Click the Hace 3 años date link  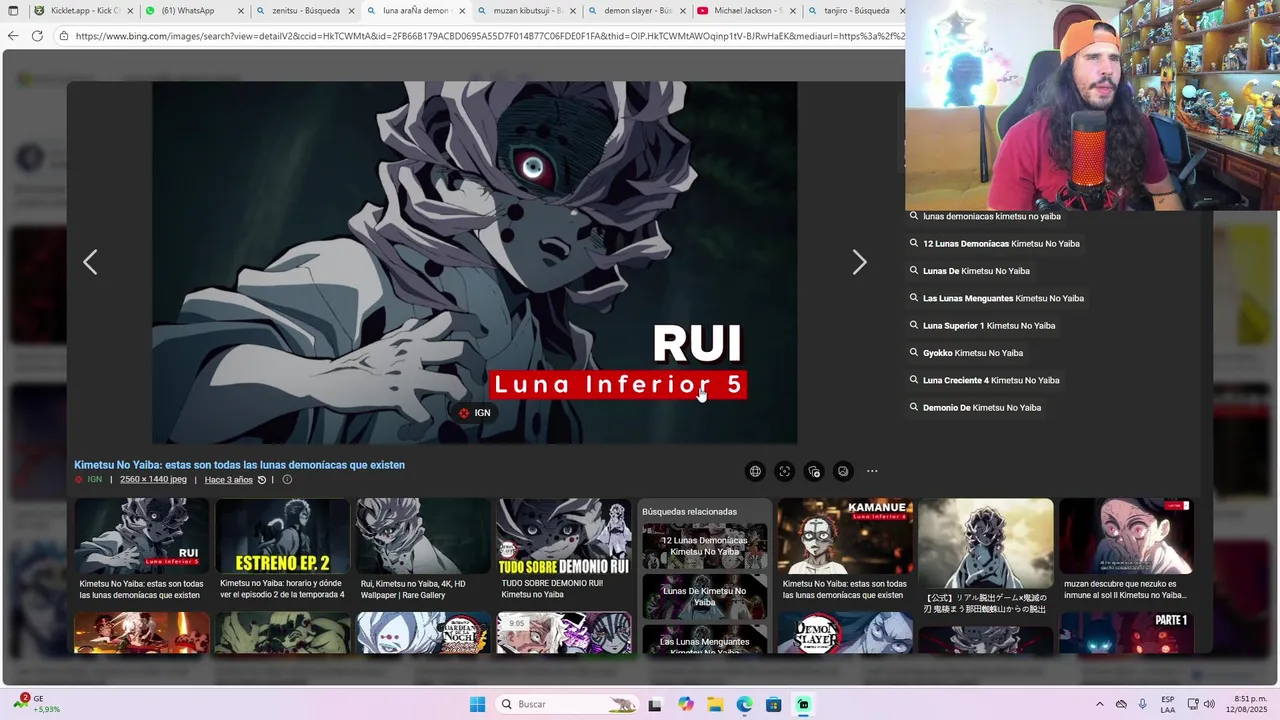pyautogui.click(x=229, y=480)
